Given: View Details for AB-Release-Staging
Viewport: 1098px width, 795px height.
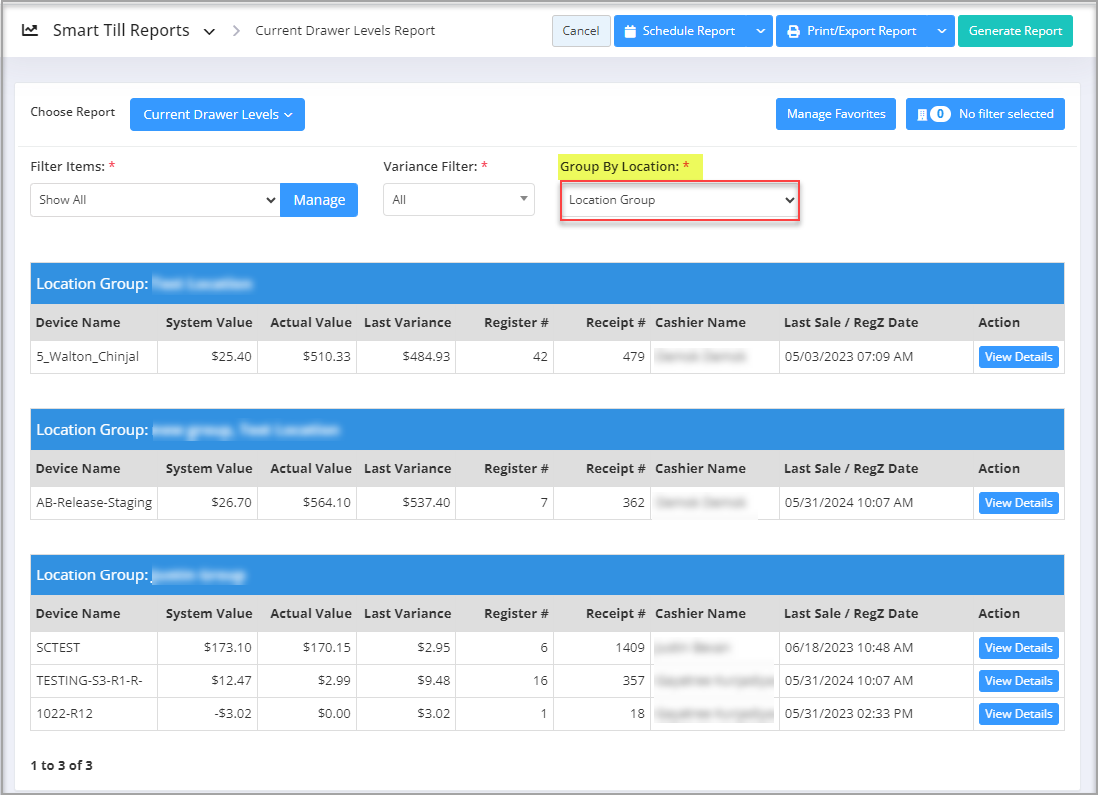Looking at the screenshot, I should (1018, 503).
